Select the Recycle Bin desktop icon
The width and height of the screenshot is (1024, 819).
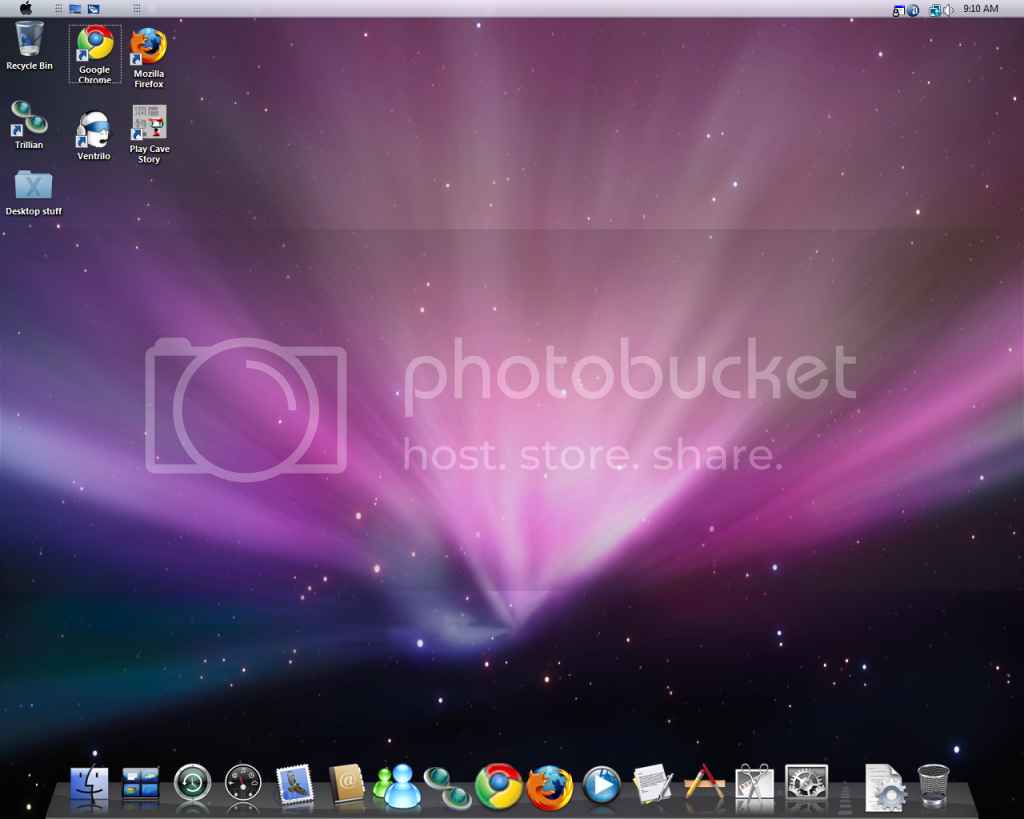(30, 45)
